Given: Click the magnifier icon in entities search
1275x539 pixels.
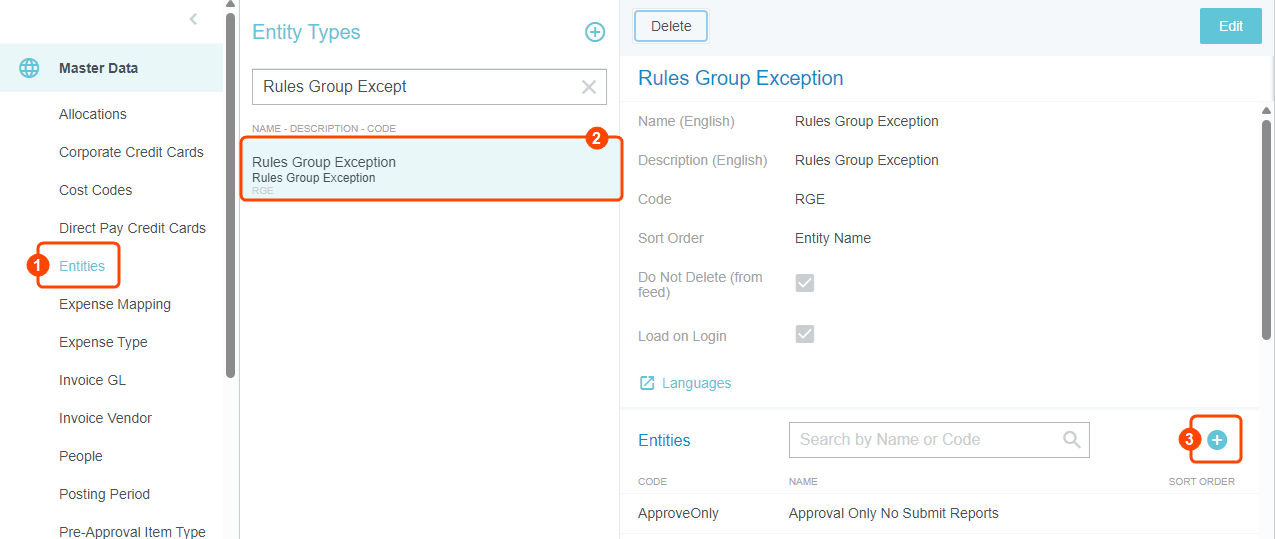Looking at the screenshot, I should (x=1071, y=439).
